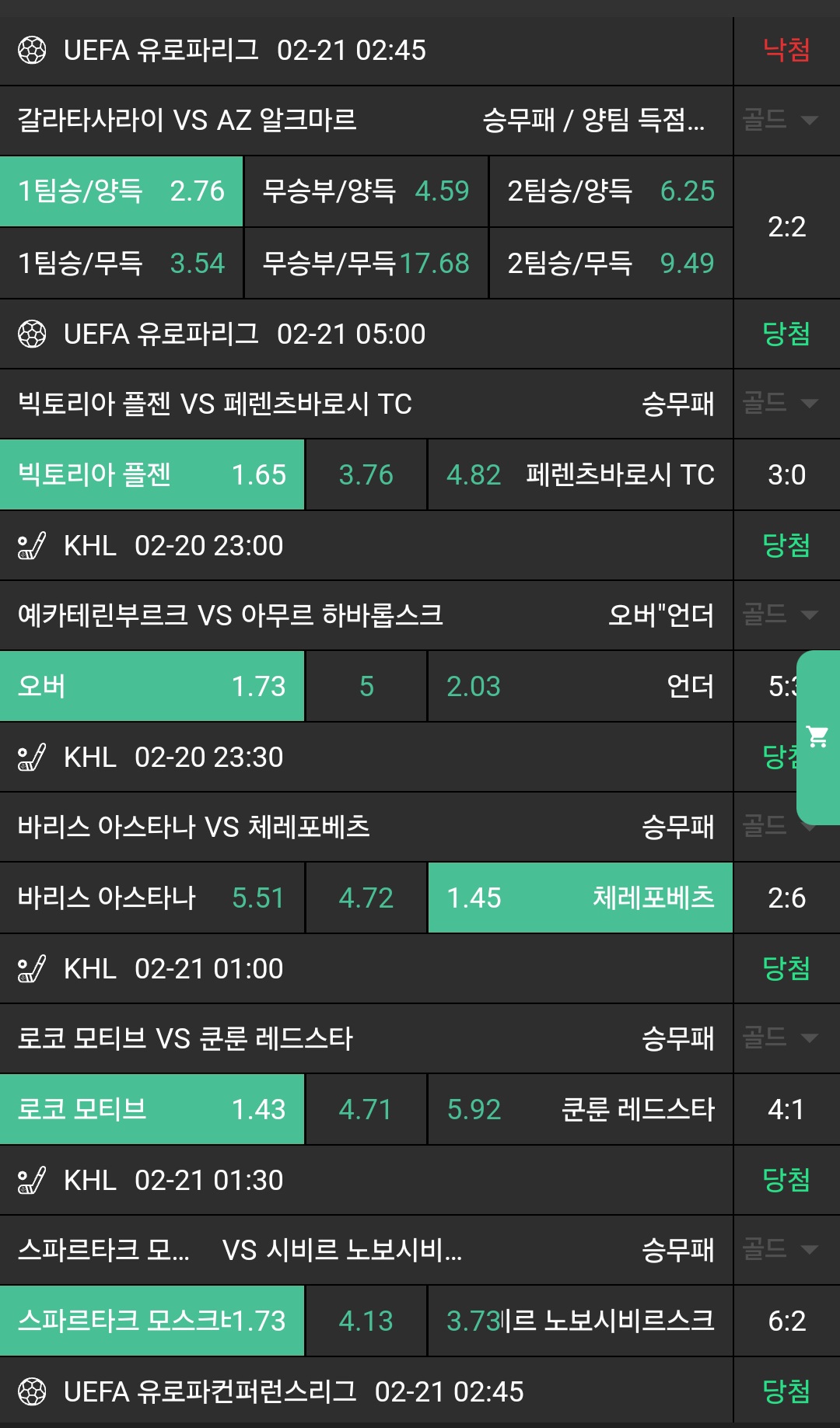Screen dimensions: 840x1428
Task: Click the draw odds 4.72 cell
Action: pyautogui.click(x=366, y=898)
